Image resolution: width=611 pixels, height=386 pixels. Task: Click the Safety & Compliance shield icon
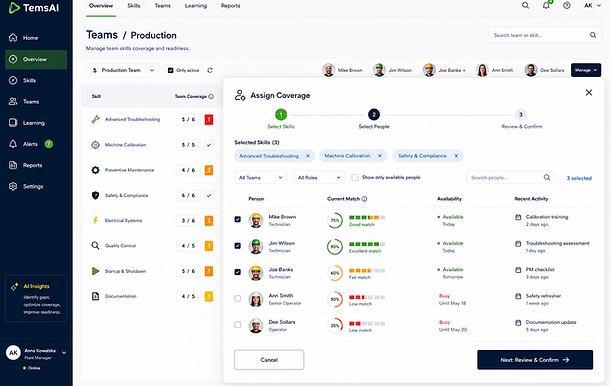95,195
